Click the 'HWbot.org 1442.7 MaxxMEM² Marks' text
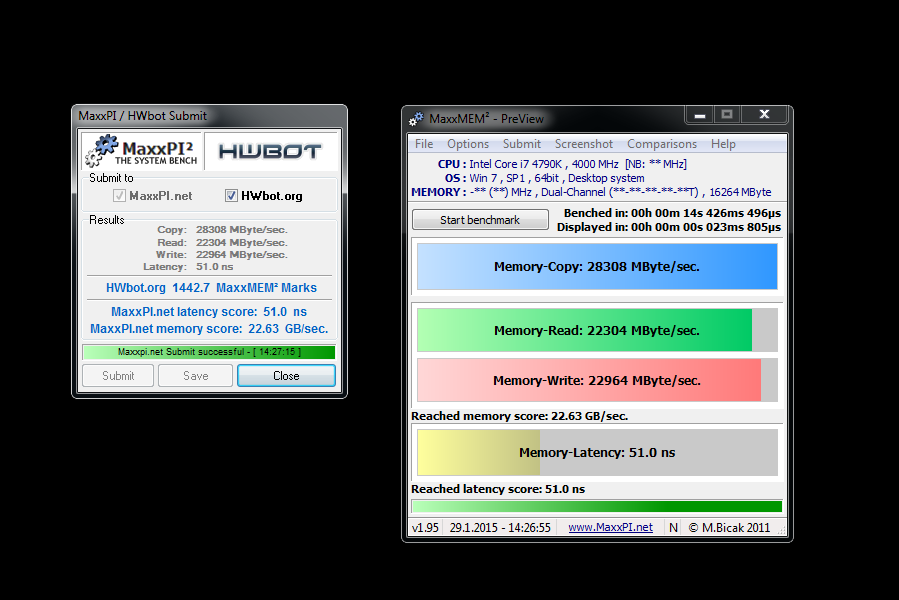The image size is (899, 600). click(211, 287)
